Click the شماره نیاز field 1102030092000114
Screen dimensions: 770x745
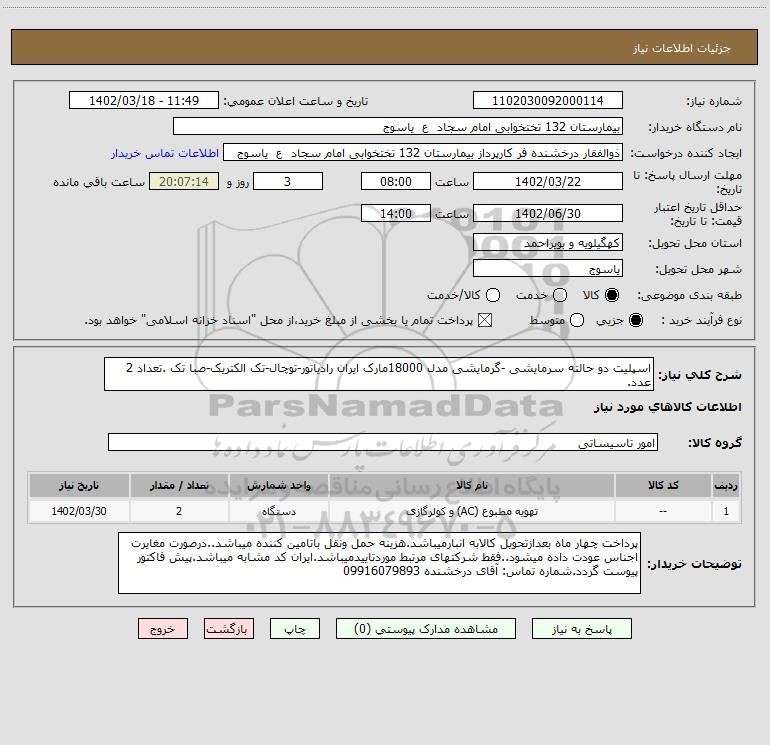click(x=548, y=100)
